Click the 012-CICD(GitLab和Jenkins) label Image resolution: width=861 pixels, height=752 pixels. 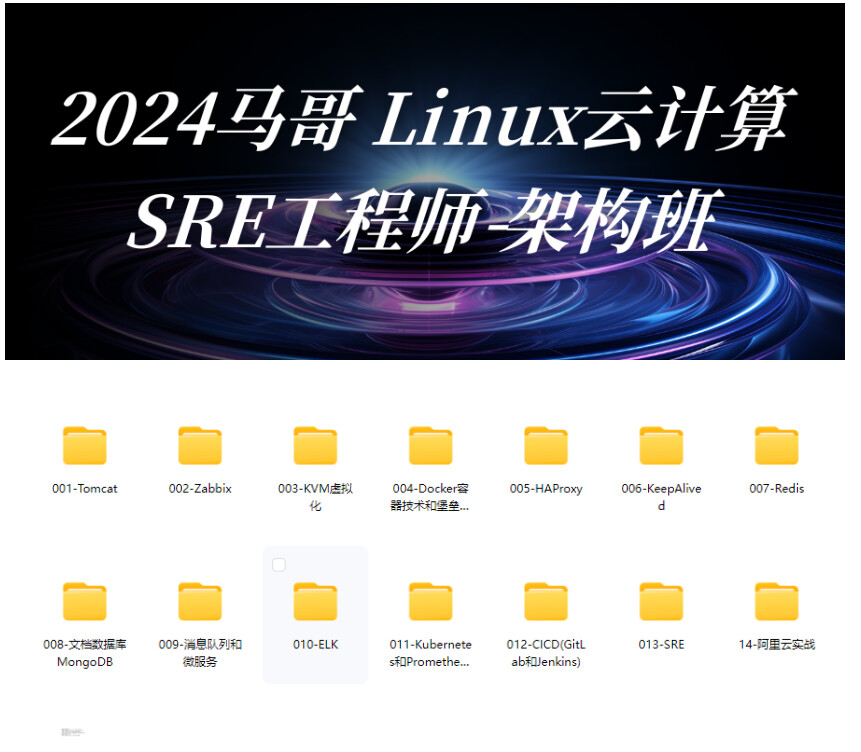coord(546,653)
